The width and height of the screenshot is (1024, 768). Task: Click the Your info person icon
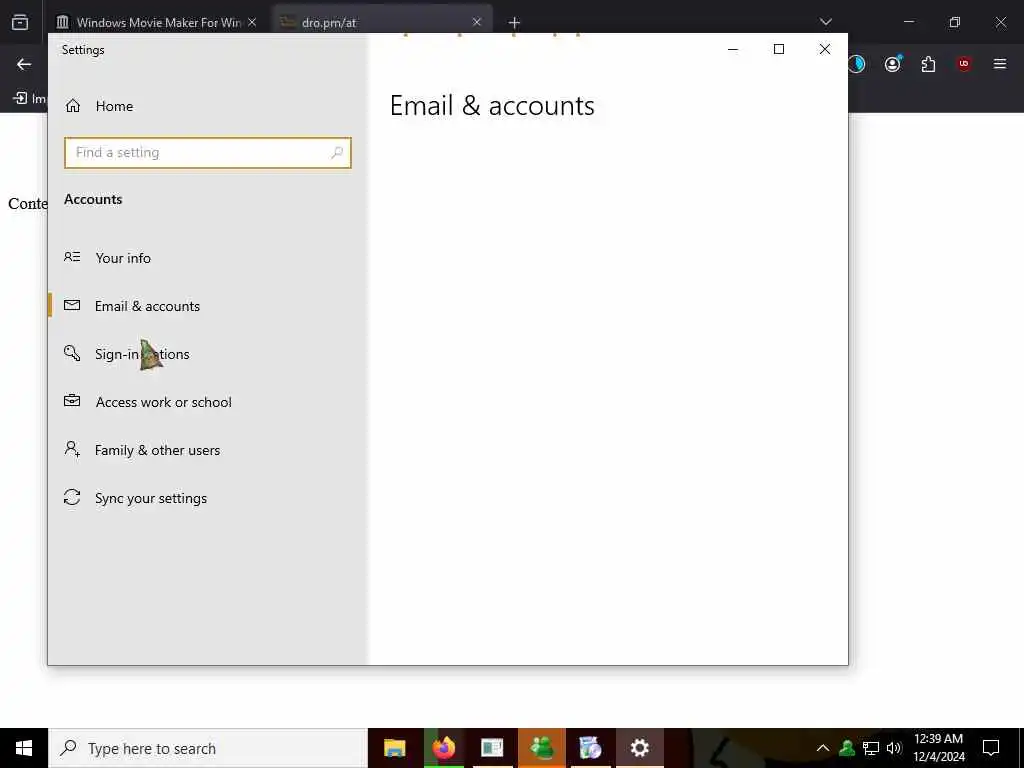(72, 257)
